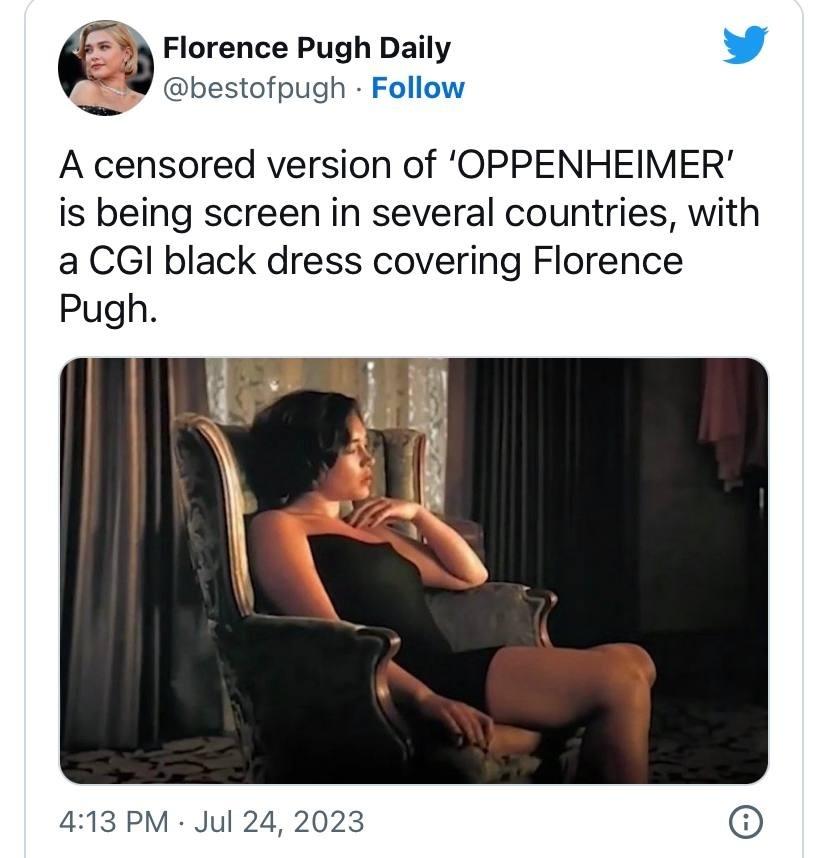Click 'CGI black dress' in the tweet text
This screenshot has height=858, width=828.
[x=225, y=261]
